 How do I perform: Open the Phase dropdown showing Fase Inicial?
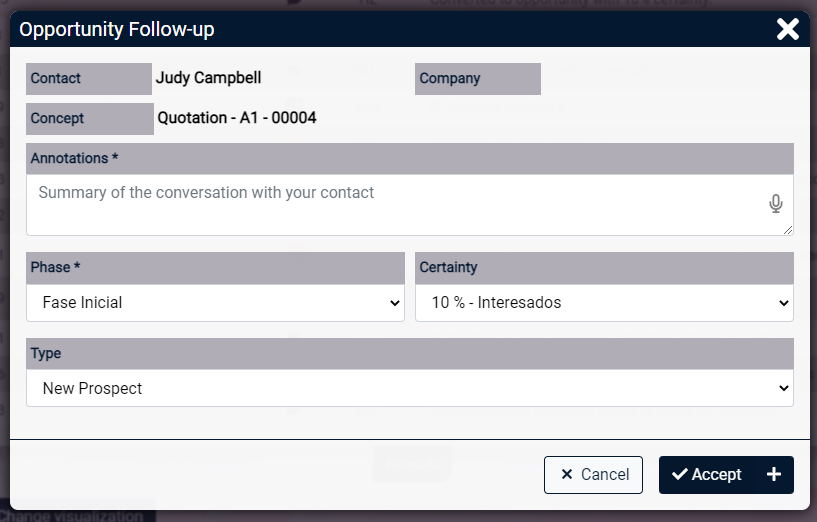[x=215, y=303]
